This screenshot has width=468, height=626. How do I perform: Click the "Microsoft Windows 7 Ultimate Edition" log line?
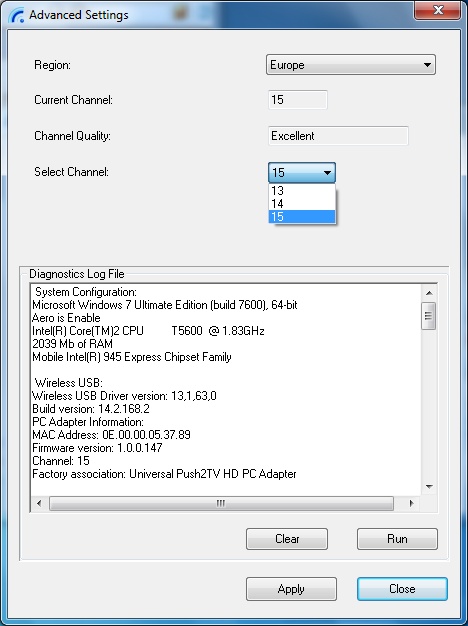165,305
